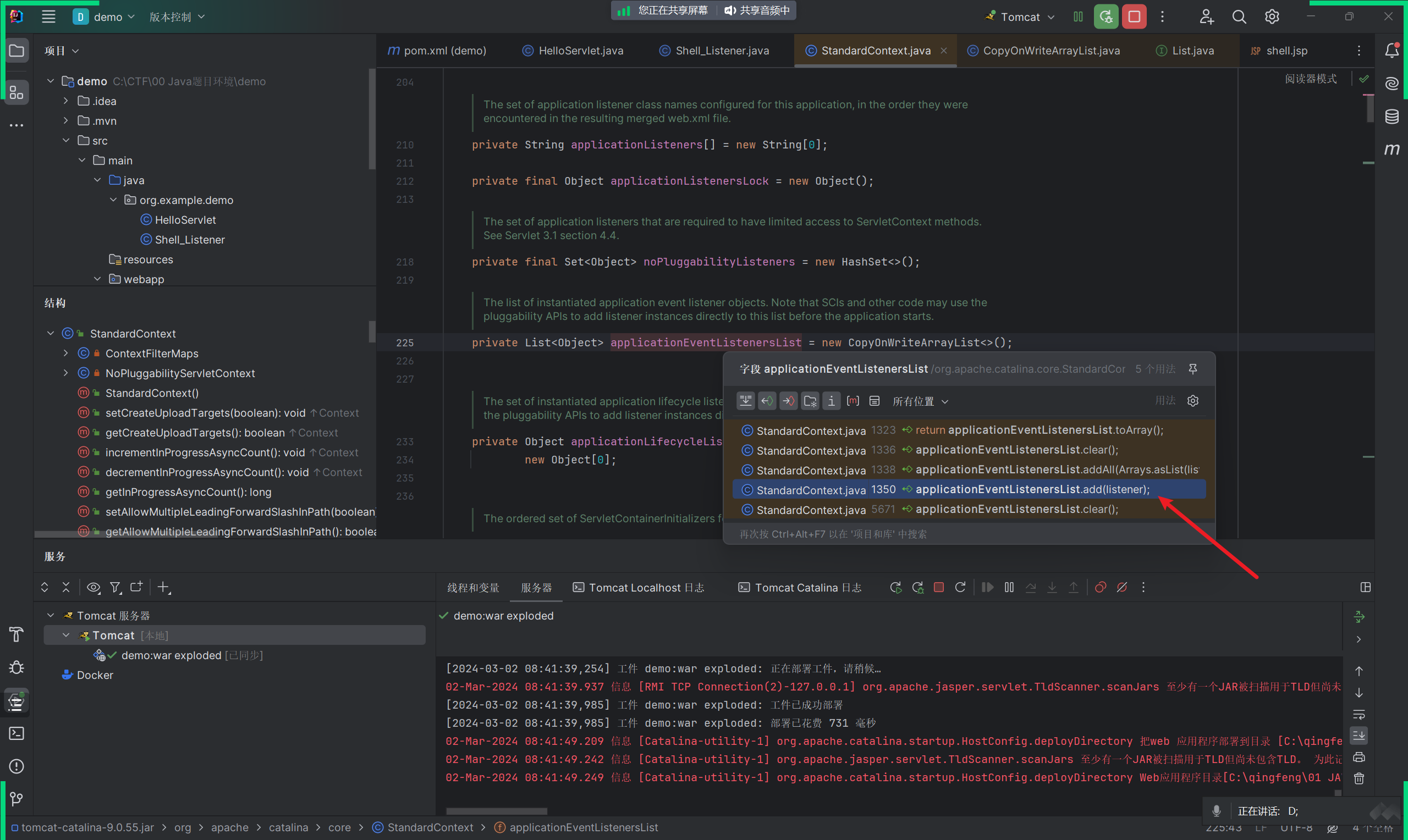Screen dimensions: 1408x840
Task: Toggle soft-wrap in console side toolbar
Action: coord(1358,714)
